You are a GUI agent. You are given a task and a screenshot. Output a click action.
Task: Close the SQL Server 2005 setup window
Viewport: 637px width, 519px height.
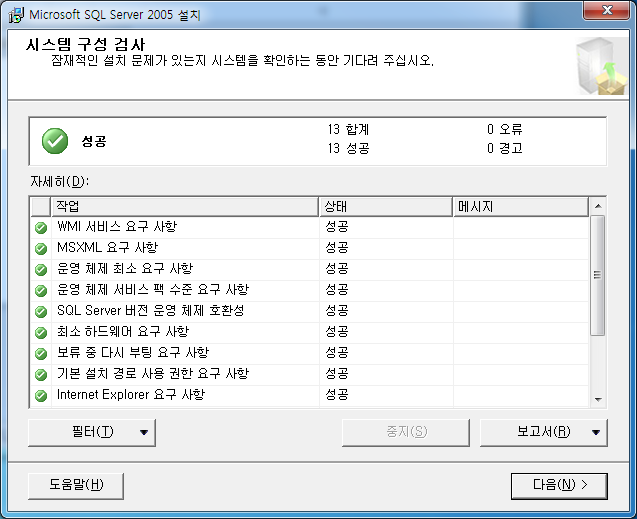click(x=607, y=10)
